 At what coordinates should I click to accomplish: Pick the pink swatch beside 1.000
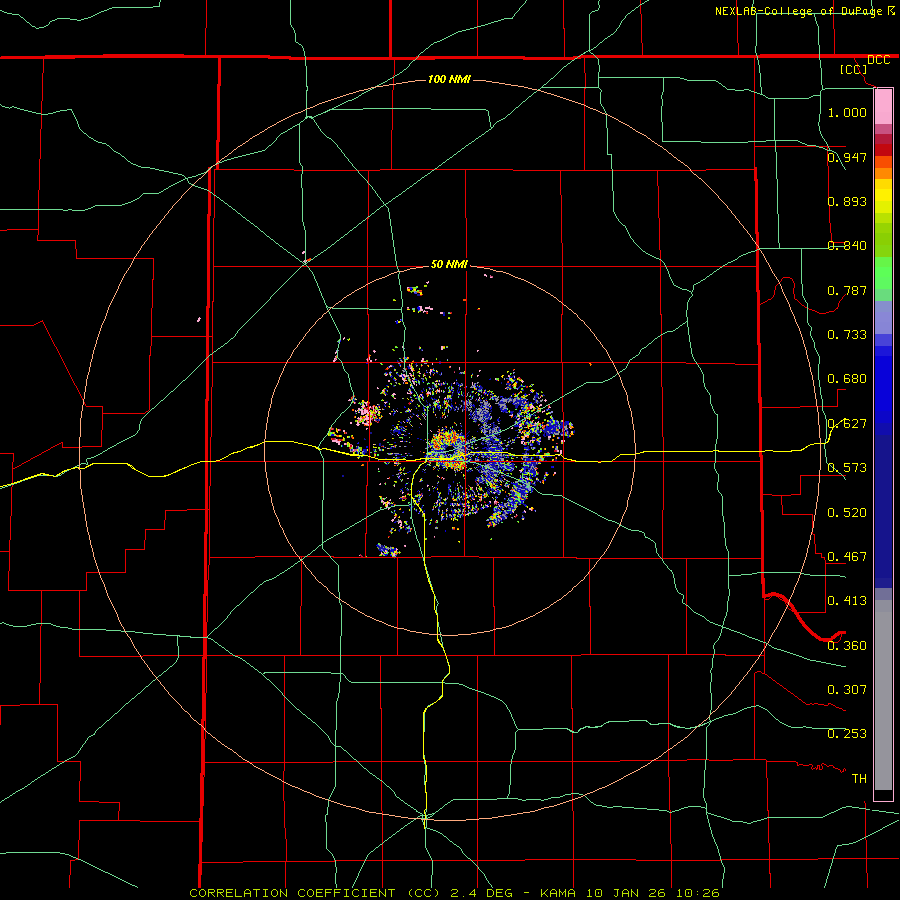click(883, 107)
